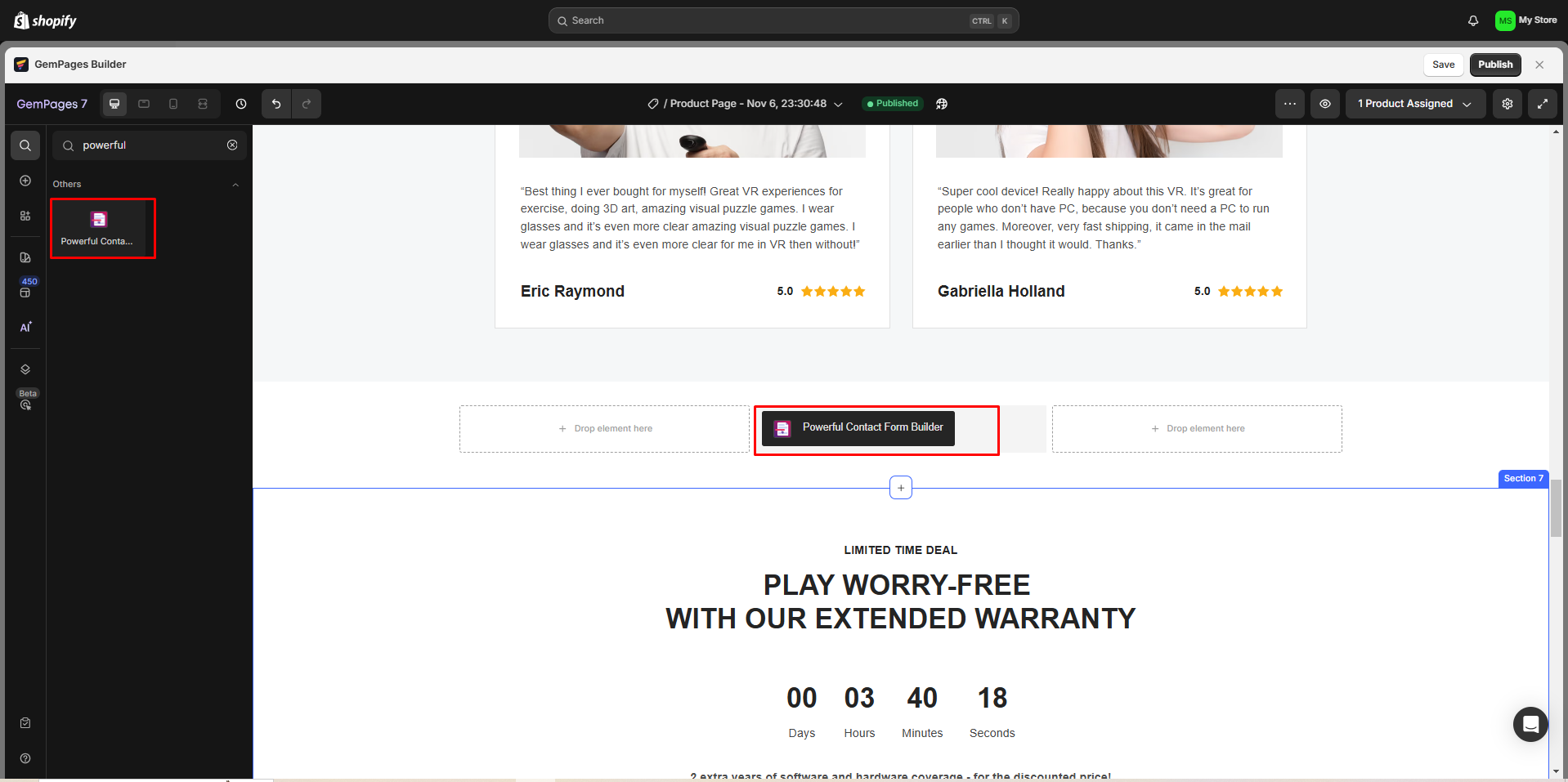This screenshot has height=782, width=1568.
Task: Open the sidebar icon below add element
Action: 25,216
